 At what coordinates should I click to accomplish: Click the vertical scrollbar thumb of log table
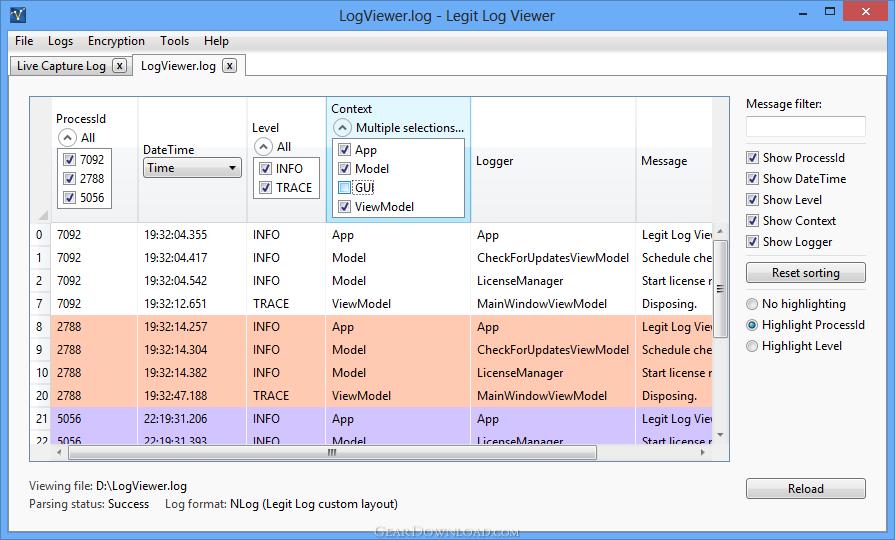click(720, 289)
